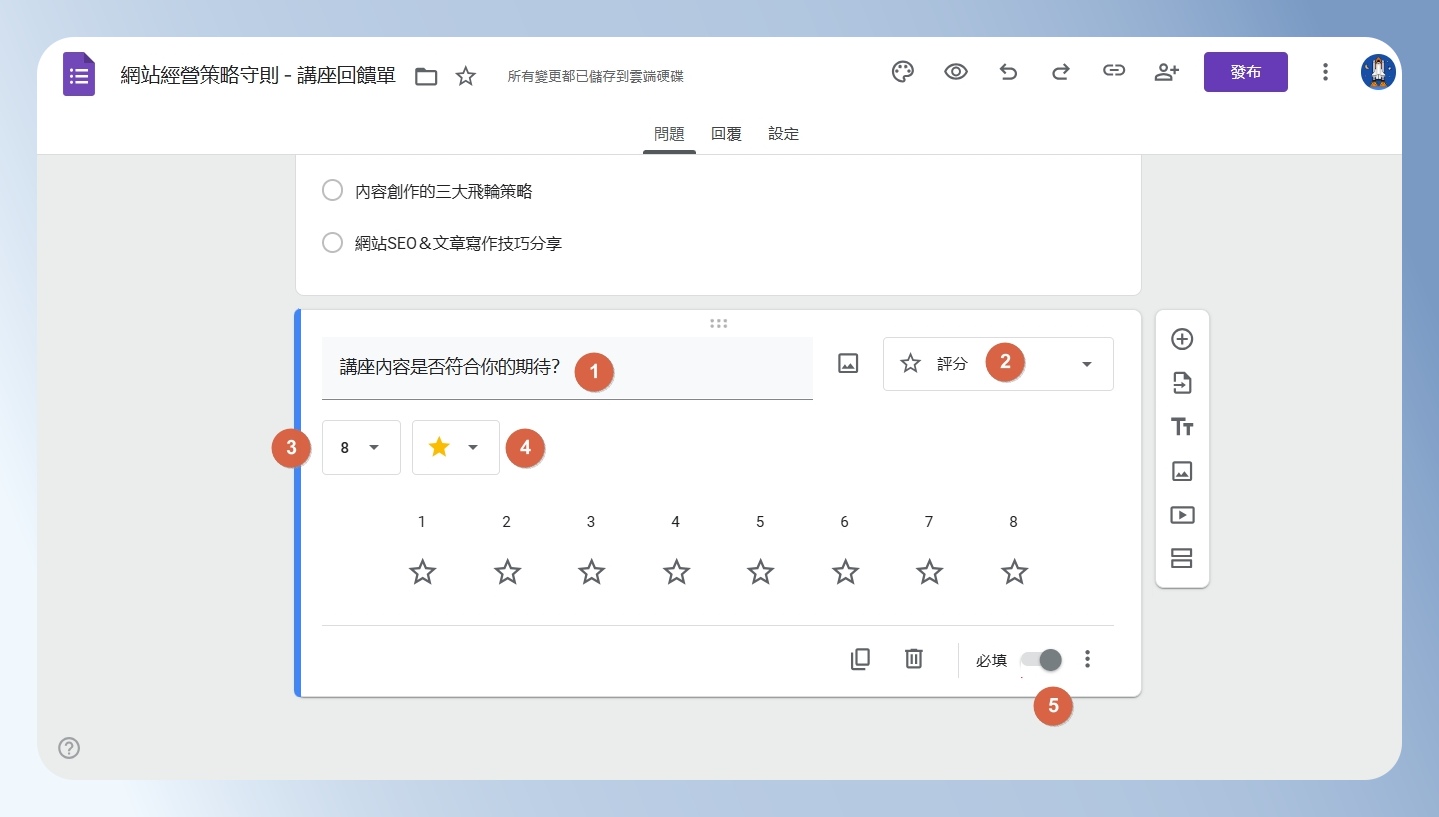Click the redo arrow icon
The width and height of the screenshot is (1439, 817).
tap(1061, 72)
